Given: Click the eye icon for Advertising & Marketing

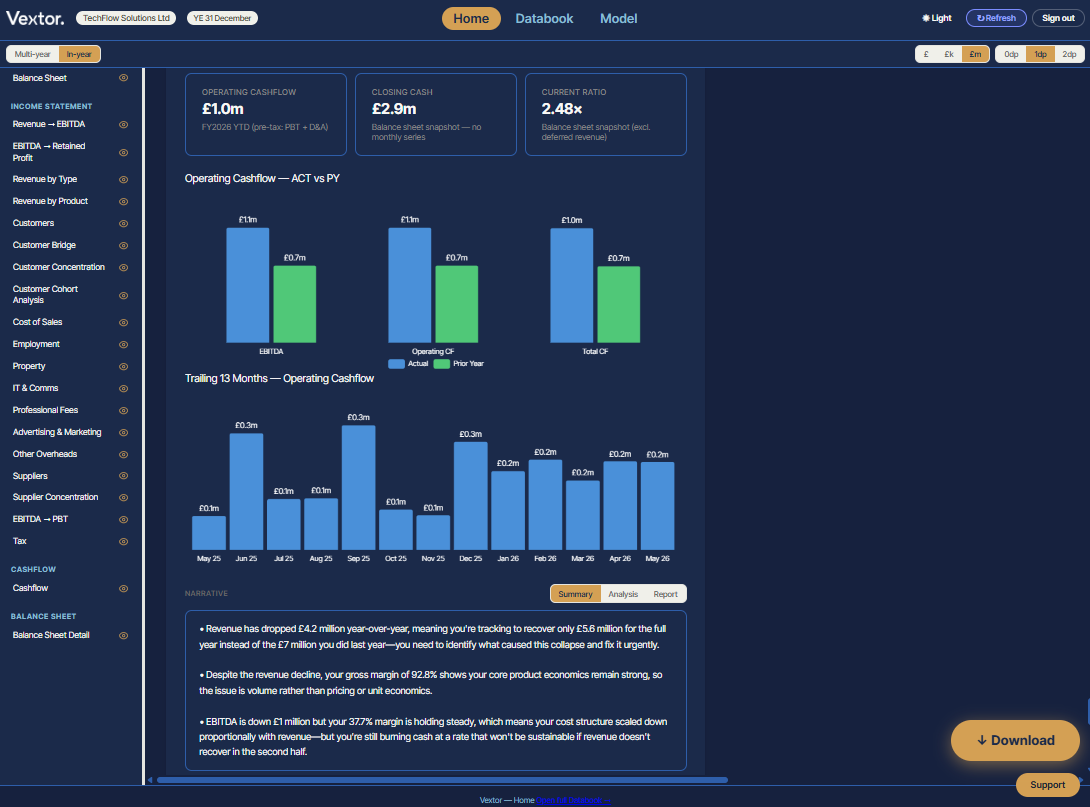Looking at the screenshot, I should (x=123, y=432).
